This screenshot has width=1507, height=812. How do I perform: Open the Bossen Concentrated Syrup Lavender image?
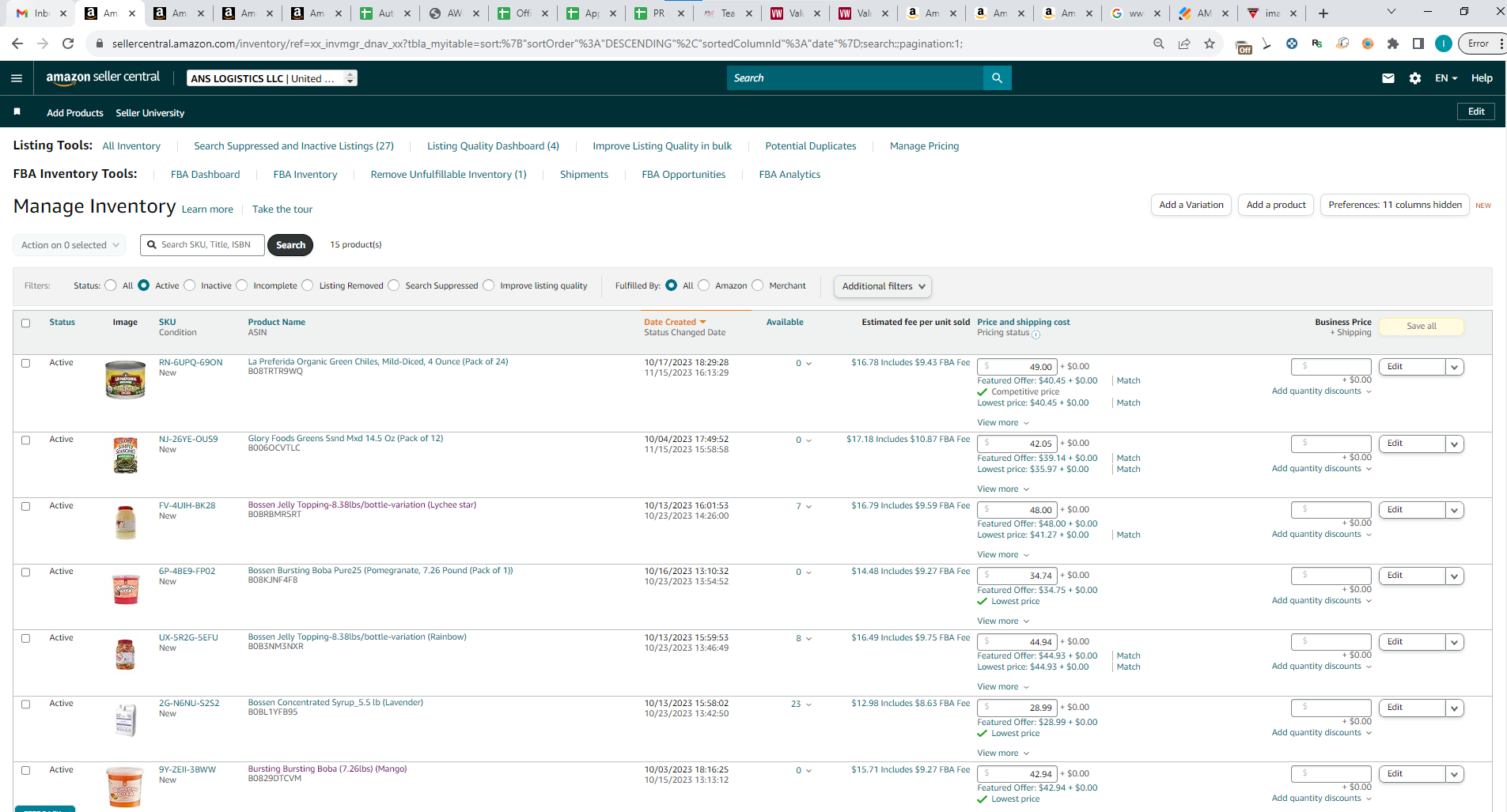pyautogui.click(x=125, y=719)
